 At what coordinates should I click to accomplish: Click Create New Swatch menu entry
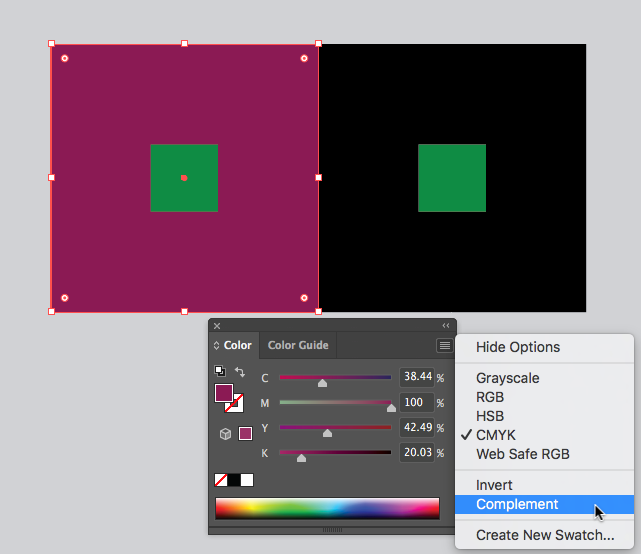click(544, 535)
